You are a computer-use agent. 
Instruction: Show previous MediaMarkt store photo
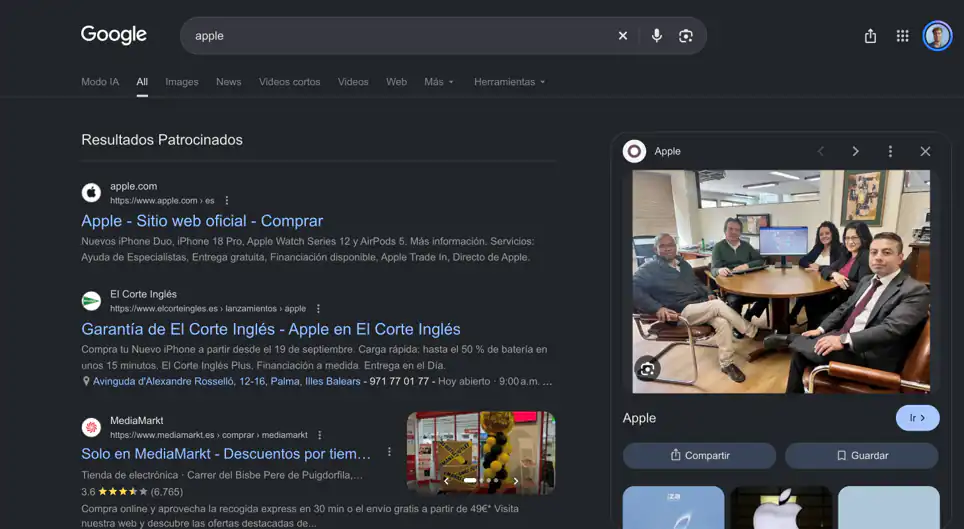pos(447,481)
